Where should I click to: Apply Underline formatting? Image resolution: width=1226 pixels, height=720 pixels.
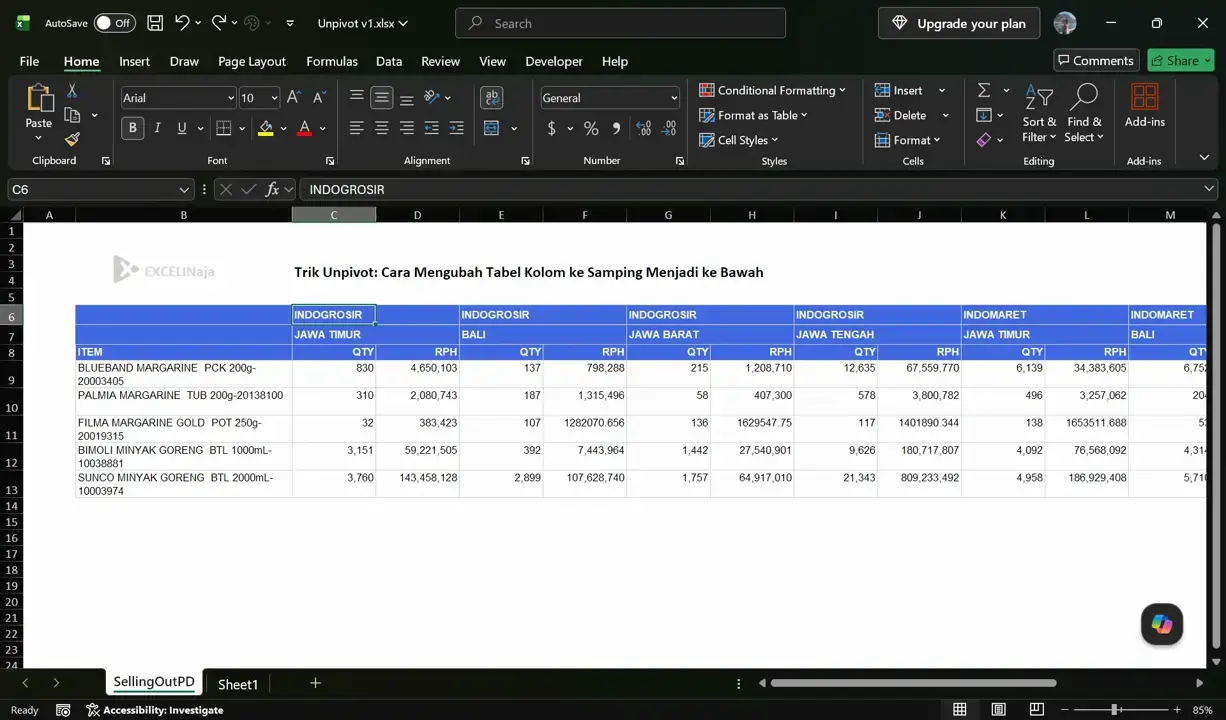click(x=181, y=128)
